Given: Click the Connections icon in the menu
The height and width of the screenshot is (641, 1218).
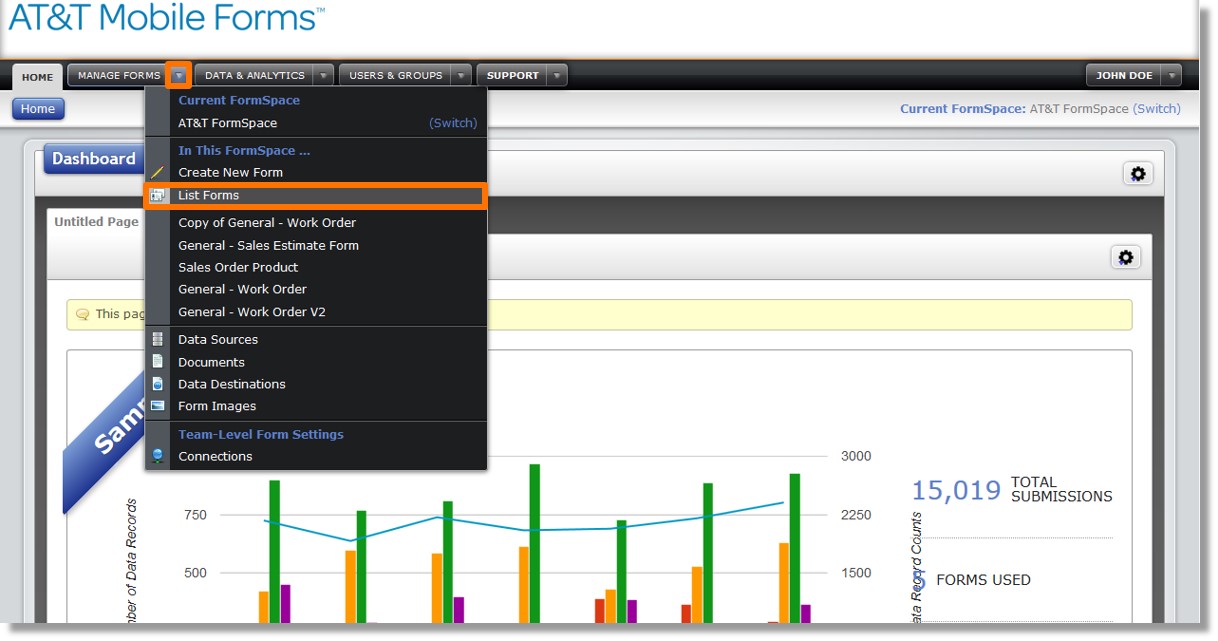Looking at the screenshot, I should 157,456.
